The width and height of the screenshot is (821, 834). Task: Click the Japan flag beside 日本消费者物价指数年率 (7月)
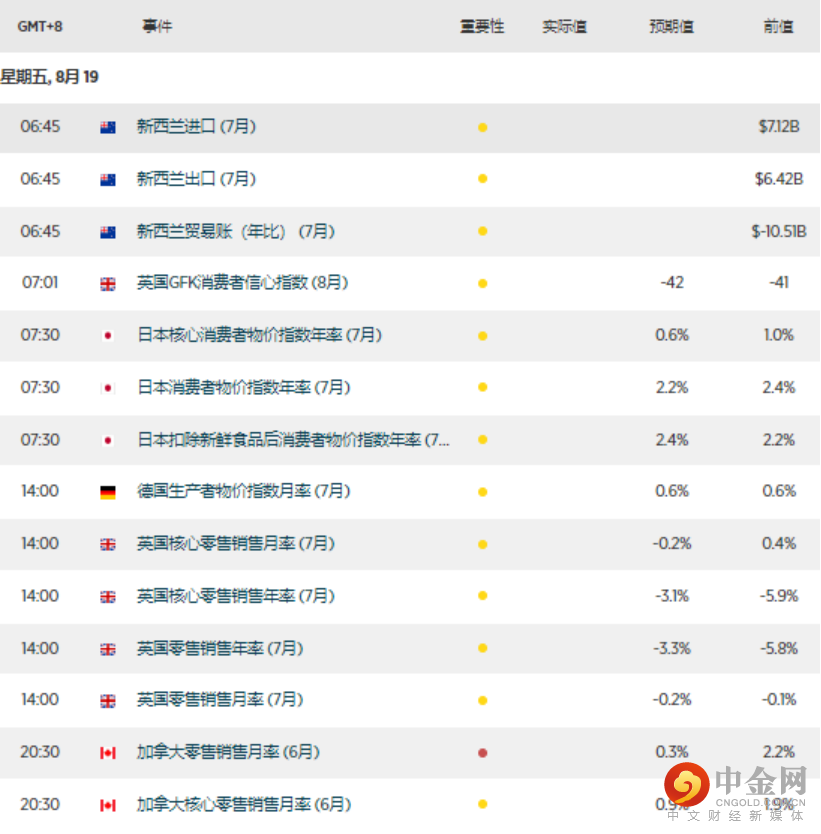tap(108, 388)
